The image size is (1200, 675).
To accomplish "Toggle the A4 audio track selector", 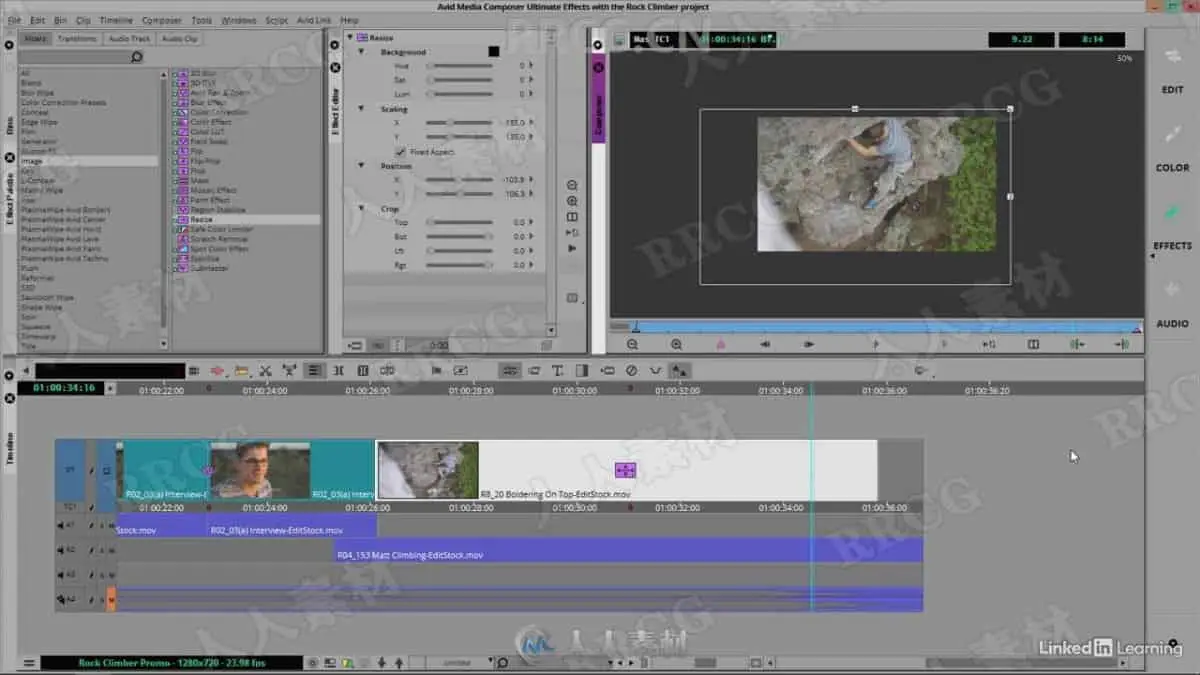I will 70,599.
